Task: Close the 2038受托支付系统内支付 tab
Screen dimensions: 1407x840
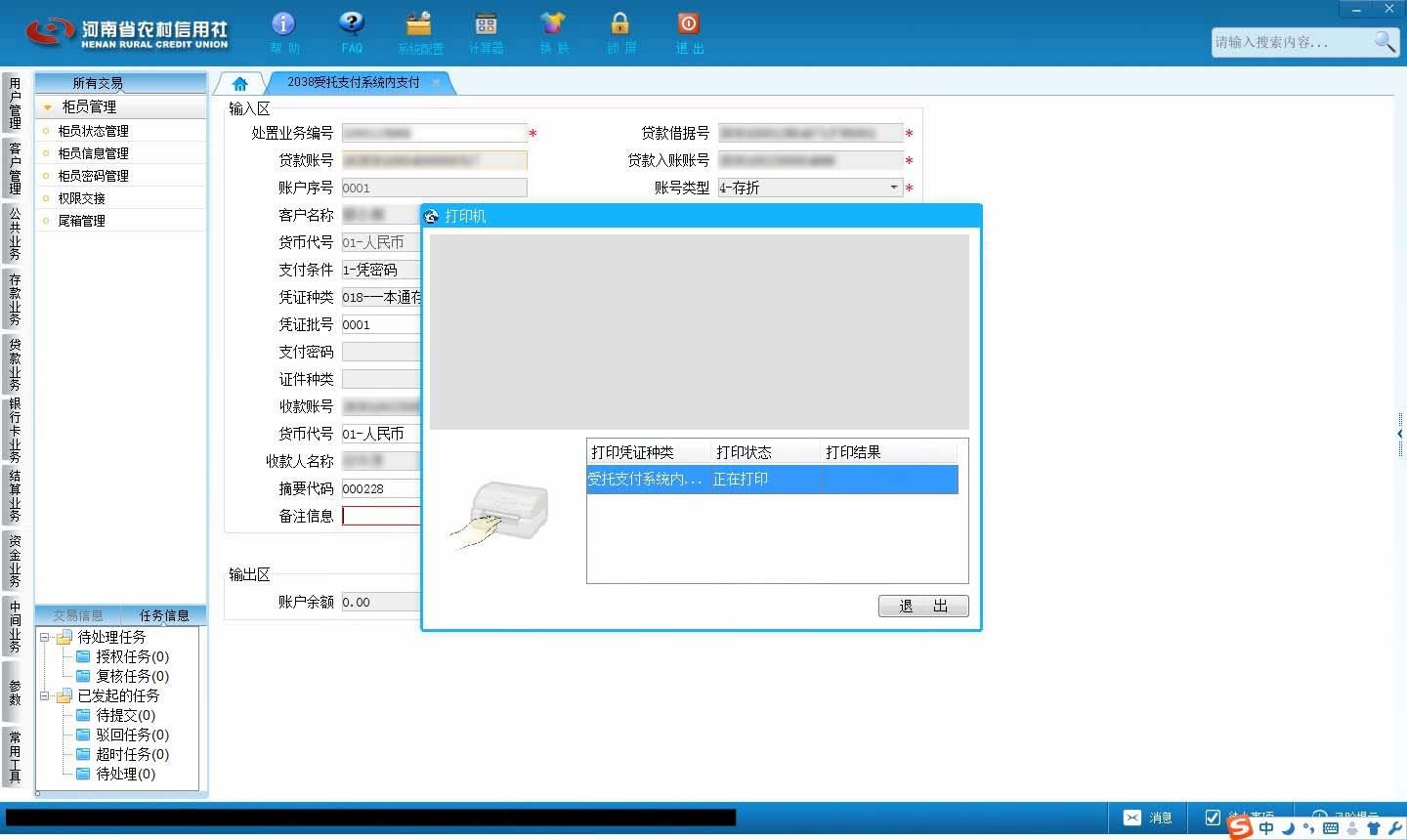Action: tap(437, 83)
